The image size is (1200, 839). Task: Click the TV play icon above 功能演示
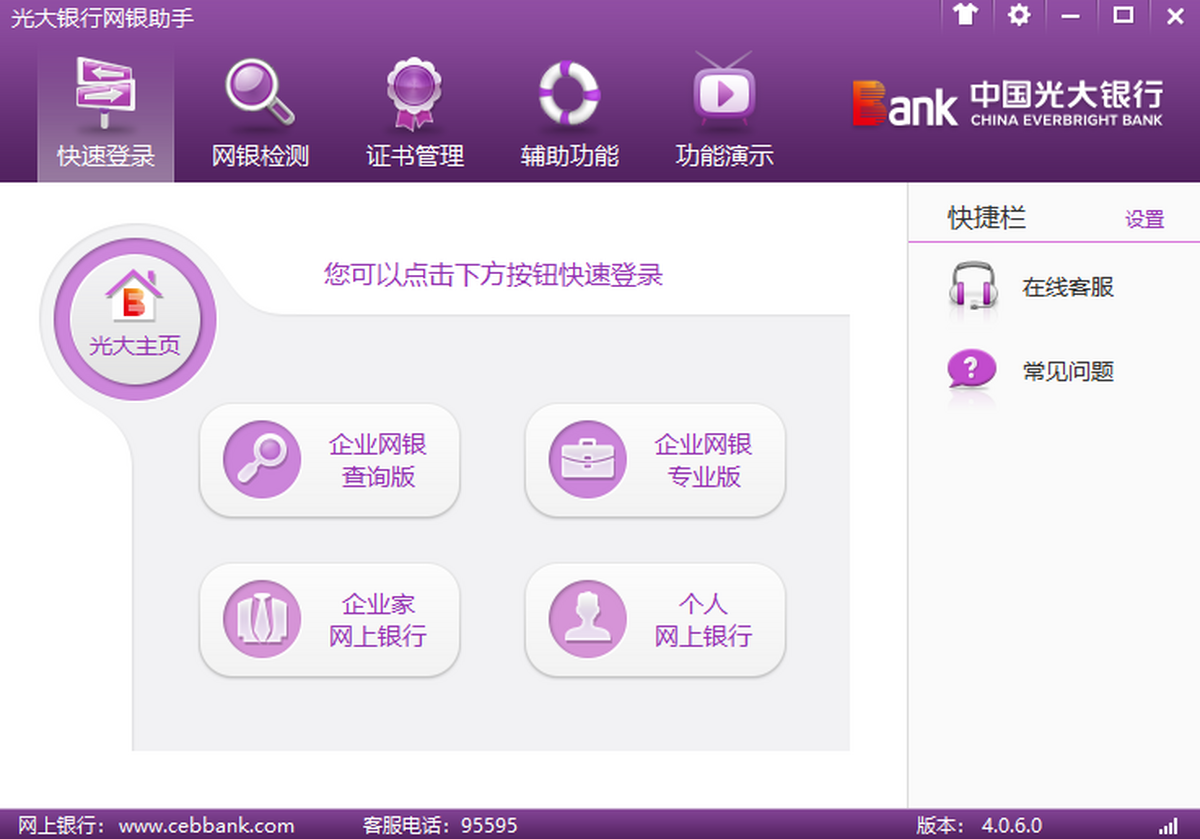724,90
